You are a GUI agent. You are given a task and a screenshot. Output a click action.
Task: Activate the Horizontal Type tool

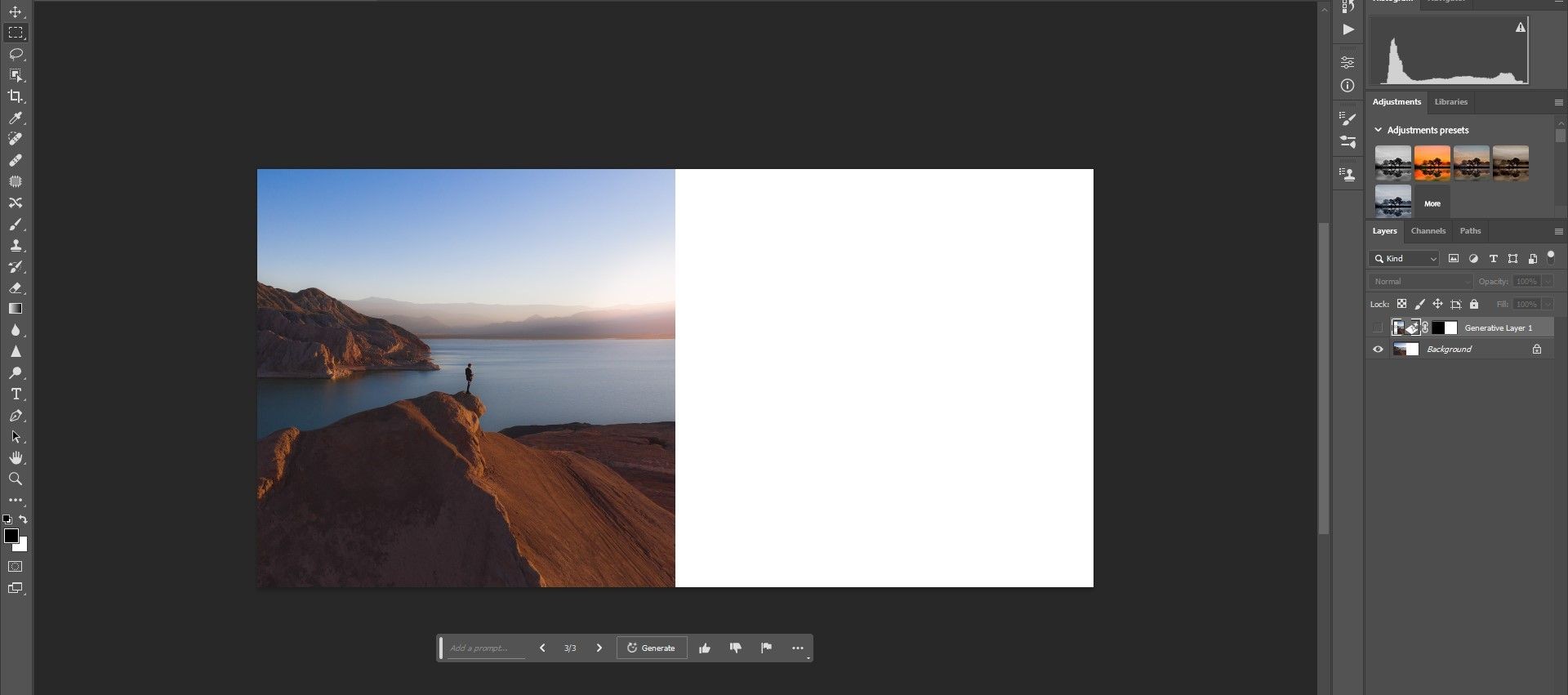pyautogui.click(x=16, y=394)
